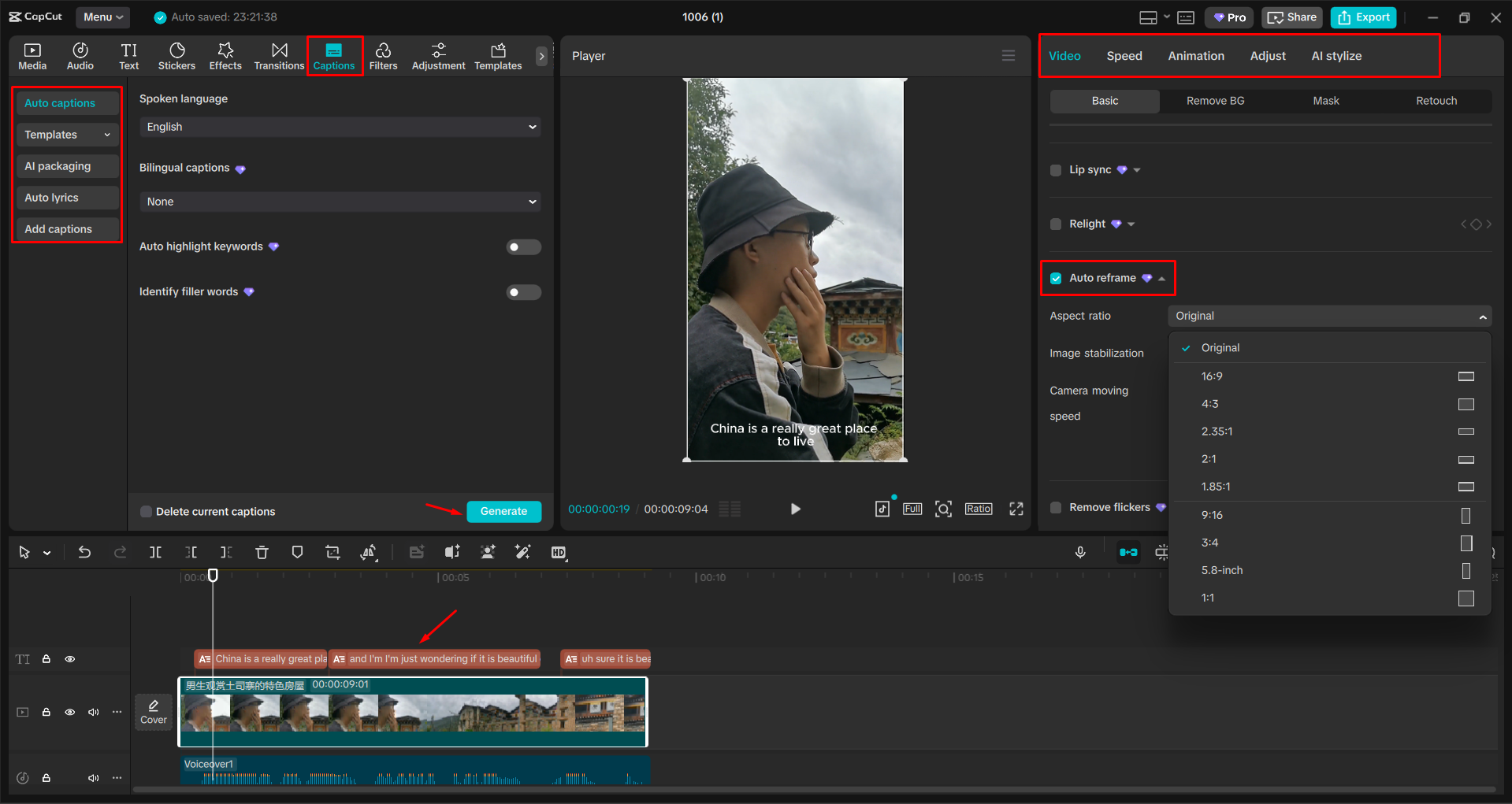Open the Spoken language dropdown
This screenshot has height=804, width=1512.
[x=340, y=127]
